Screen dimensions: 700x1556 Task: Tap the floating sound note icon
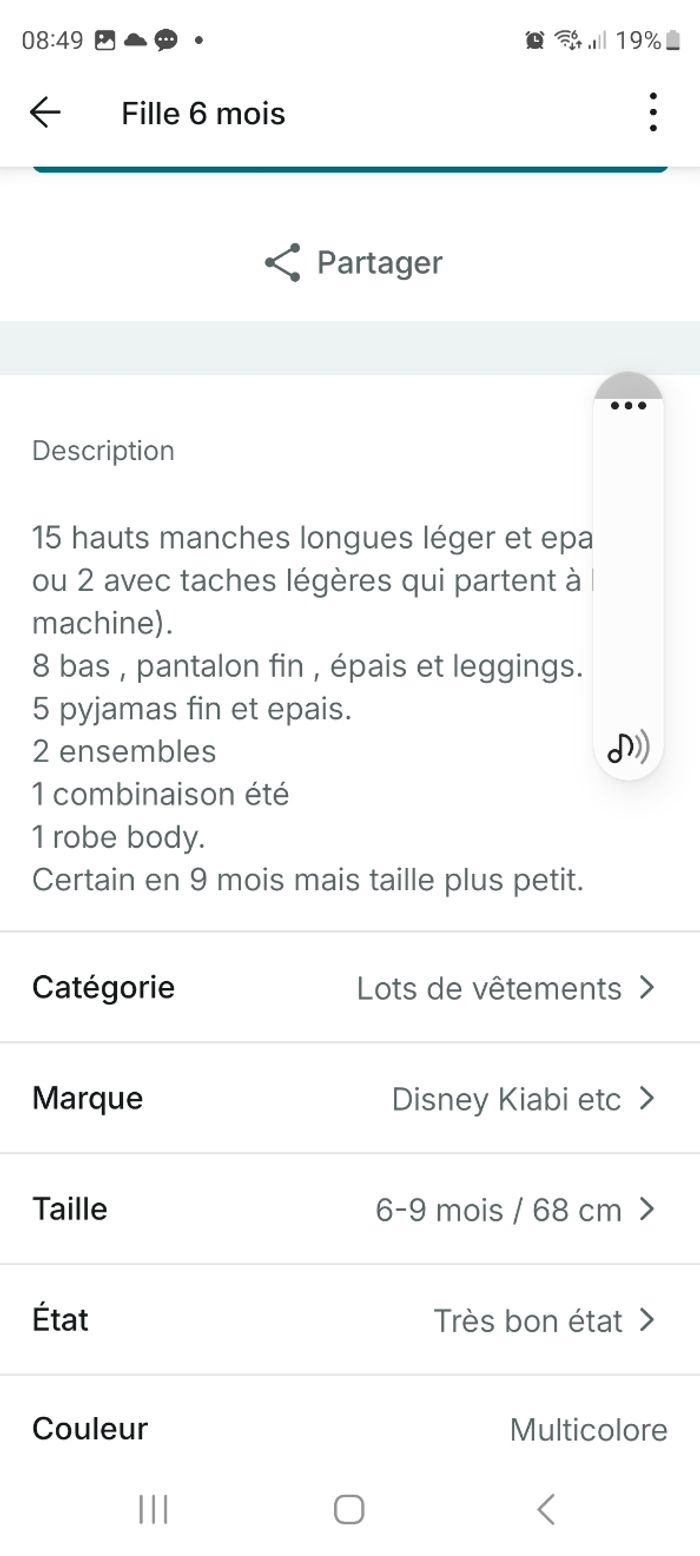628,746
